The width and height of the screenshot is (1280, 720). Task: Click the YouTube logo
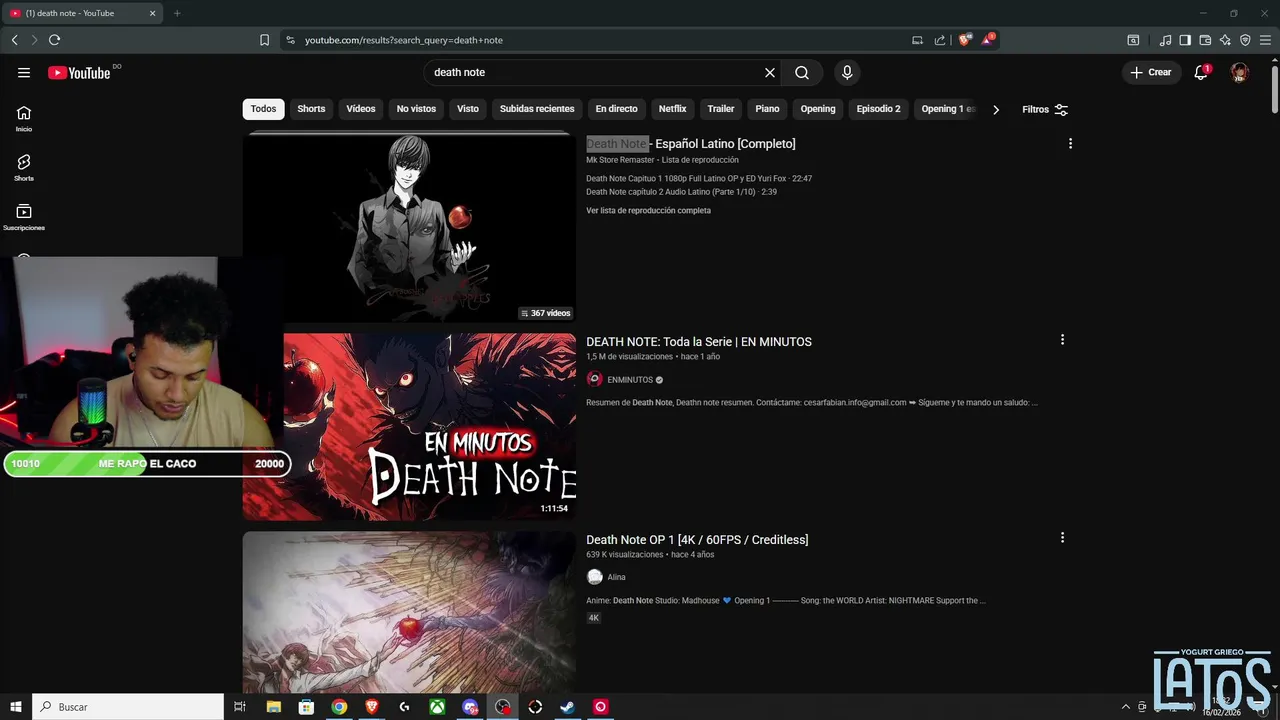click(x=79, y=72)
